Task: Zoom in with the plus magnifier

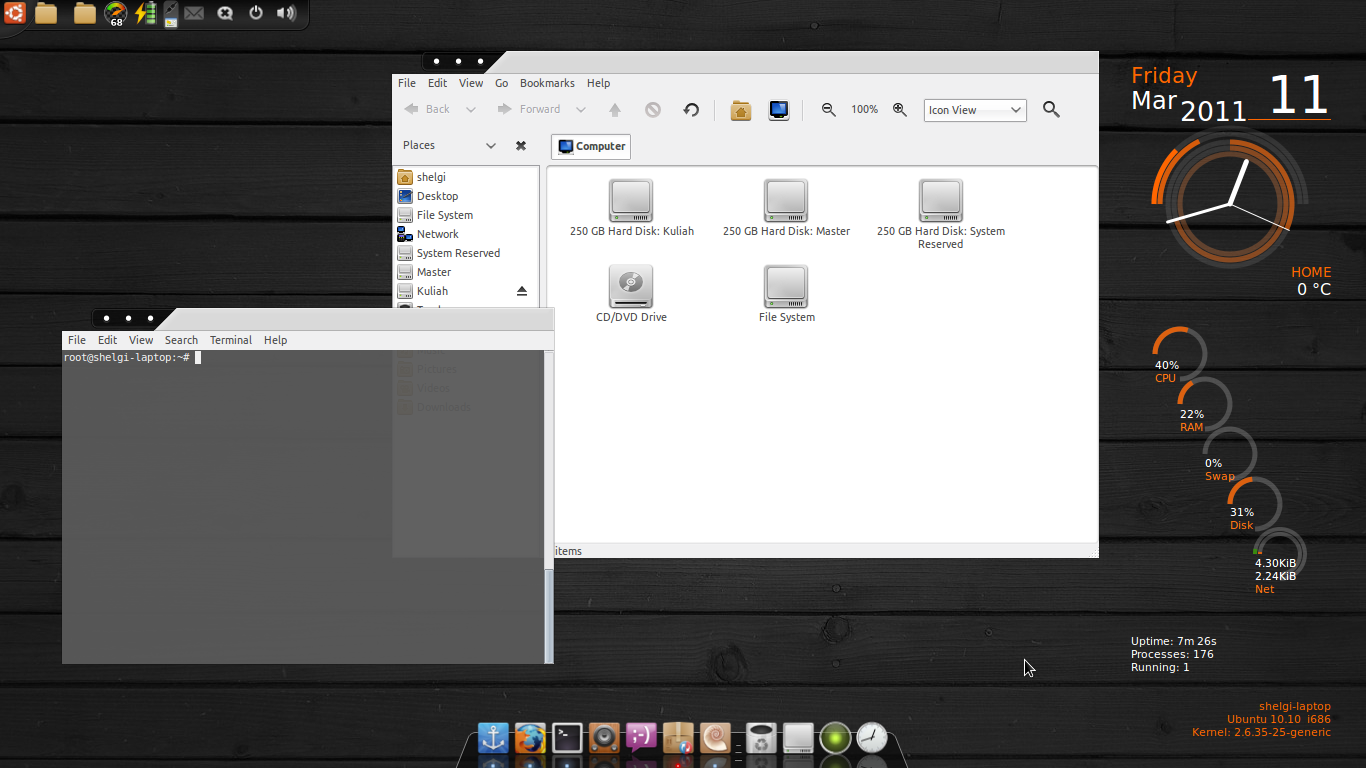Action: click(x=900, y=110)
